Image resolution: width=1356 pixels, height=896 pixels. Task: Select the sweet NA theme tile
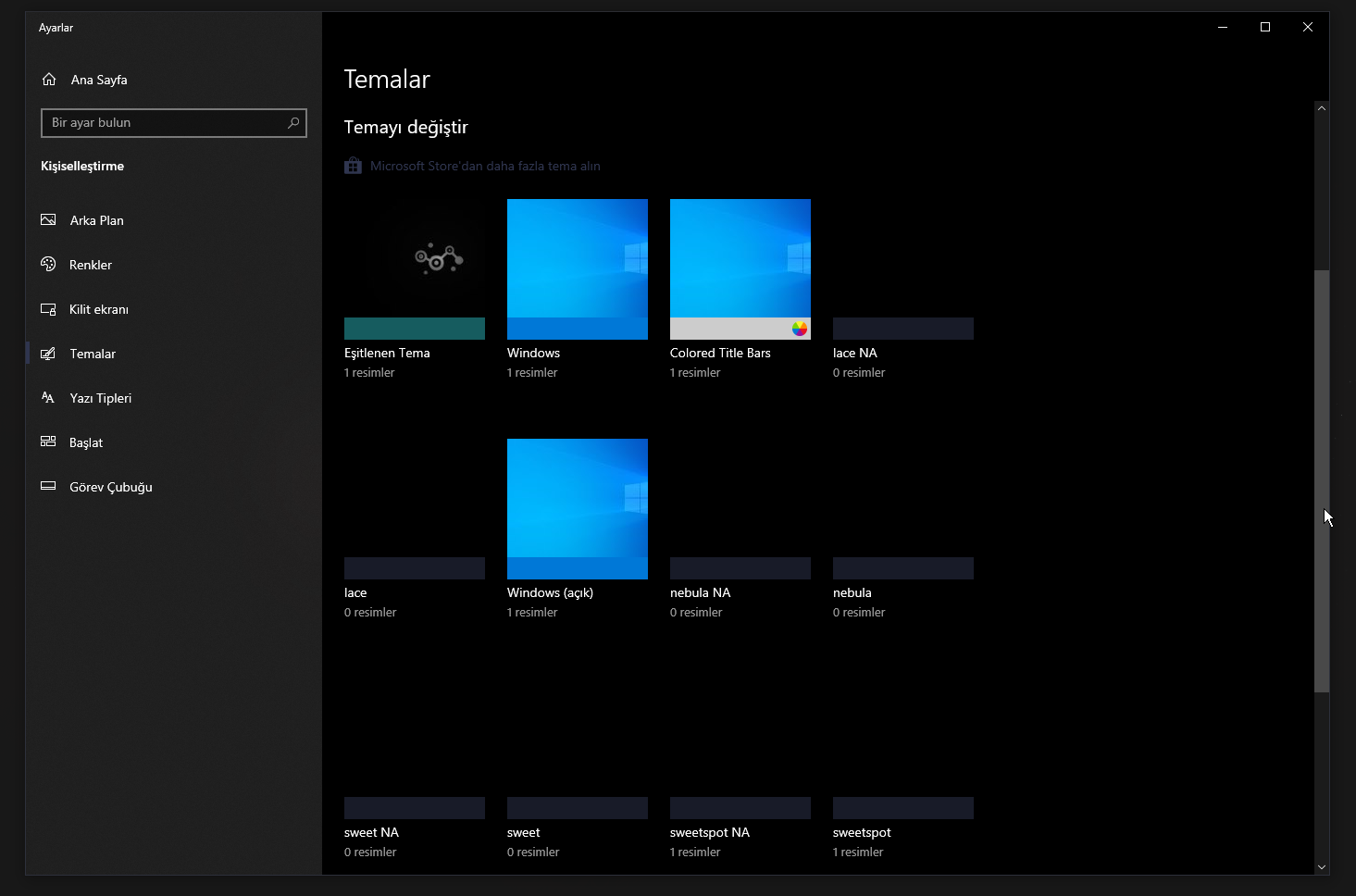(415, 749)
